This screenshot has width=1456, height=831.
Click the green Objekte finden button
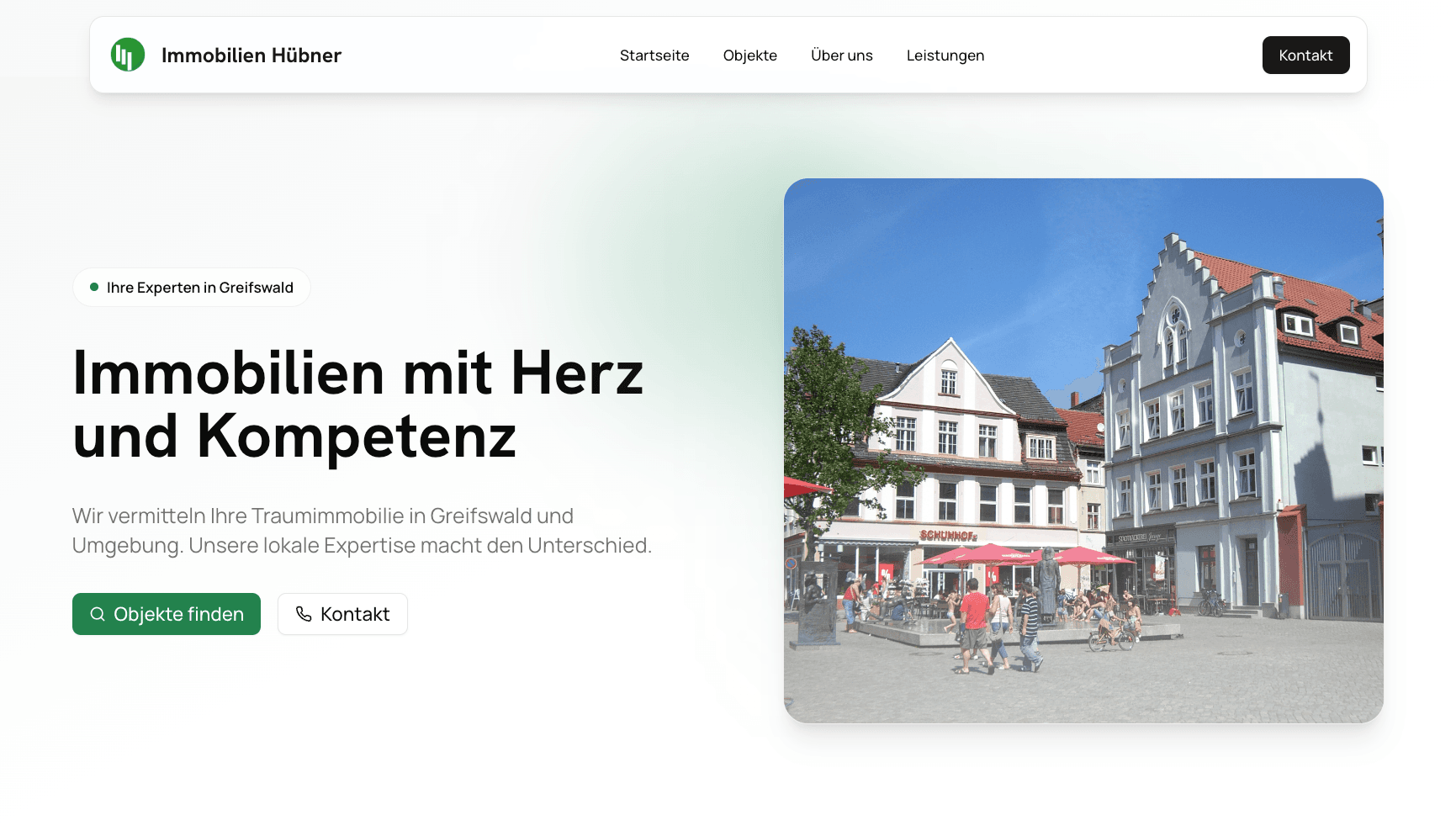(166, 614)
